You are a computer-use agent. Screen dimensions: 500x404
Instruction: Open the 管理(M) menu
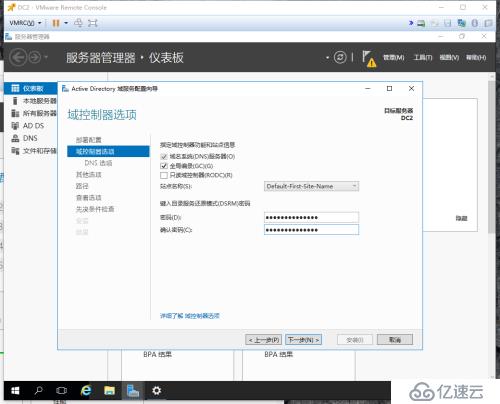(393, 58)
